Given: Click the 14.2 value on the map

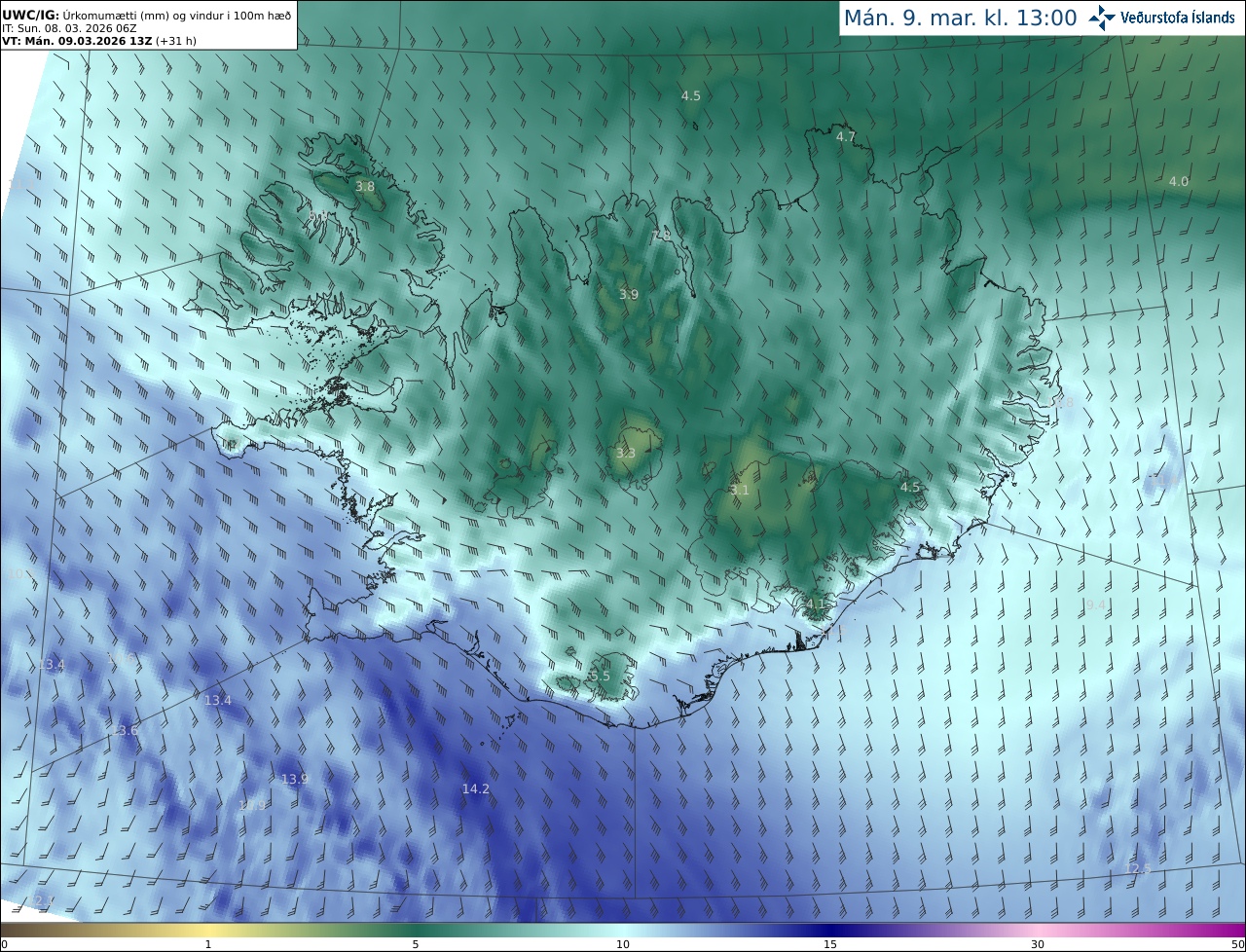Looking at the screenshot, I should [x=476, y=789].
